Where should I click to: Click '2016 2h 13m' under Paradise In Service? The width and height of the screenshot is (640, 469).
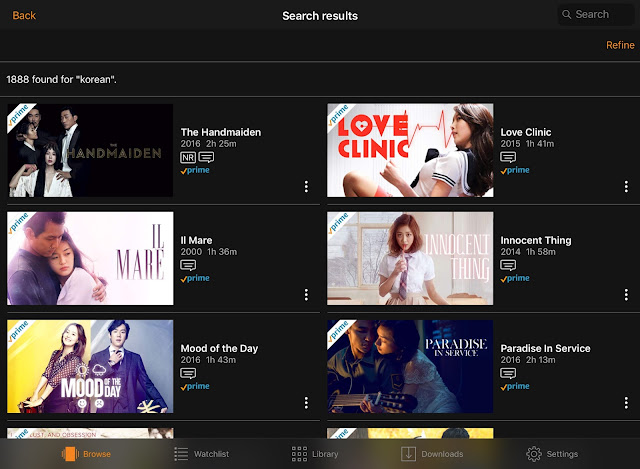(x=528, y=360)
